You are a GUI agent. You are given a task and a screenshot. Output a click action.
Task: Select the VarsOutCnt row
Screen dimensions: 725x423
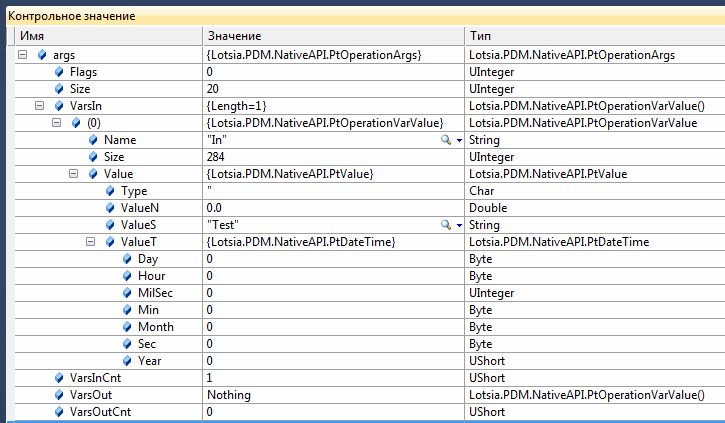pyautogui.click(x=100, y=412)
